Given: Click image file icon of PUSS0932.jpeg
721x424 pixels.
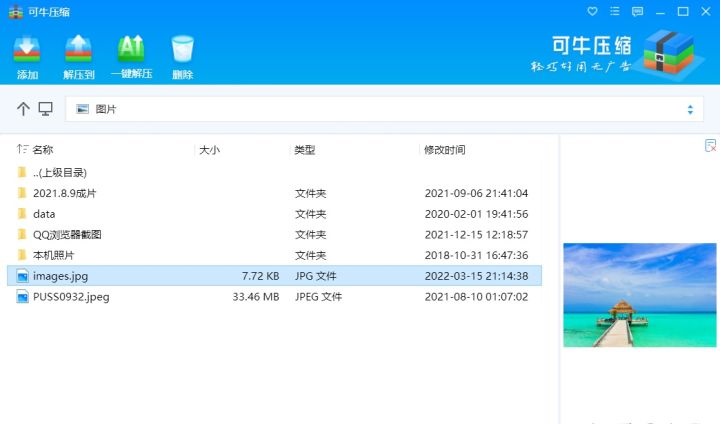Looking at the screenshot, I should 22,297.
